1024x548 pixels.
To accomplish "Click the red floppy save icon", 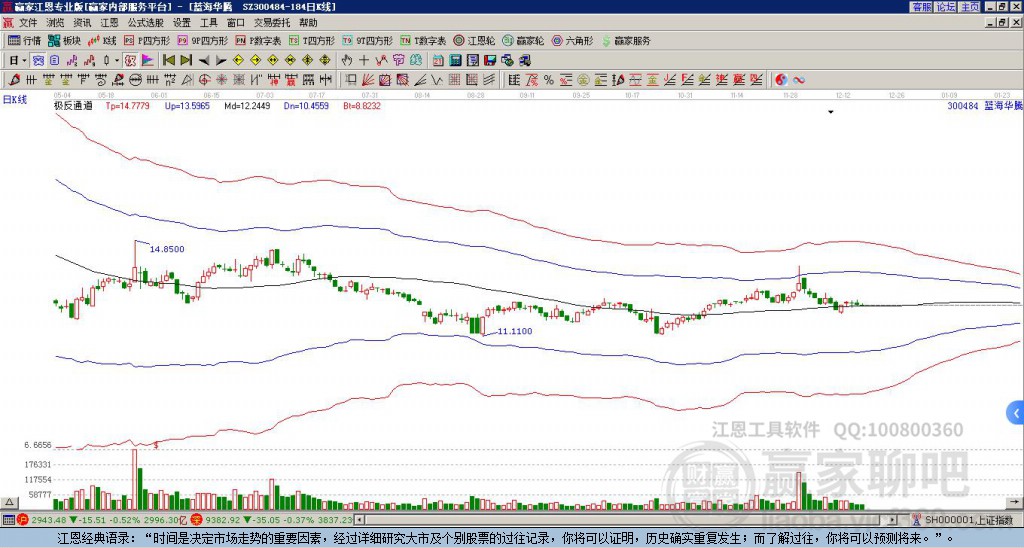I will click(x=490, y=61).
